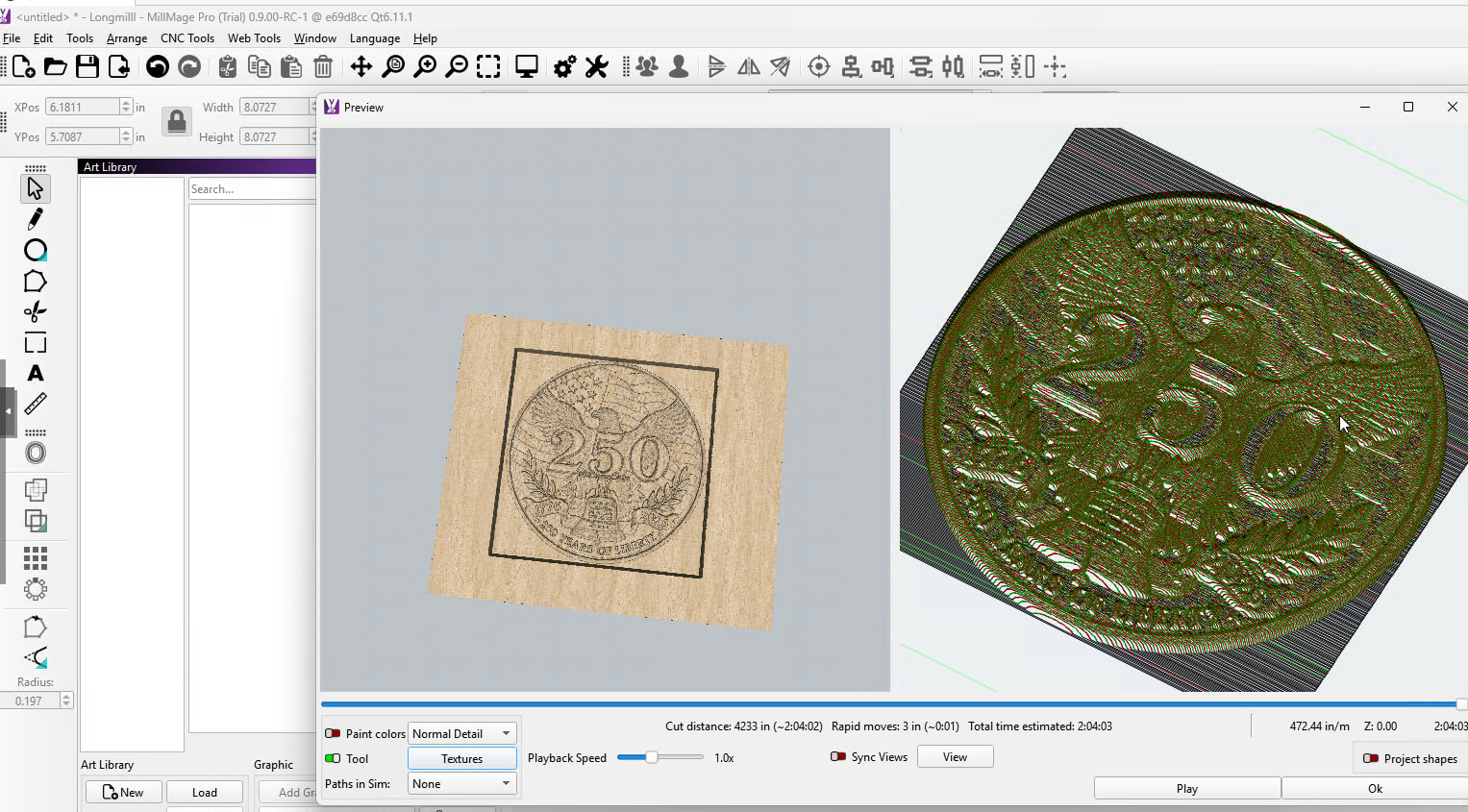This screenshot has width=1468, height=812.
Task: Select the arrow pointer tool
Action: tap(36, 188)
